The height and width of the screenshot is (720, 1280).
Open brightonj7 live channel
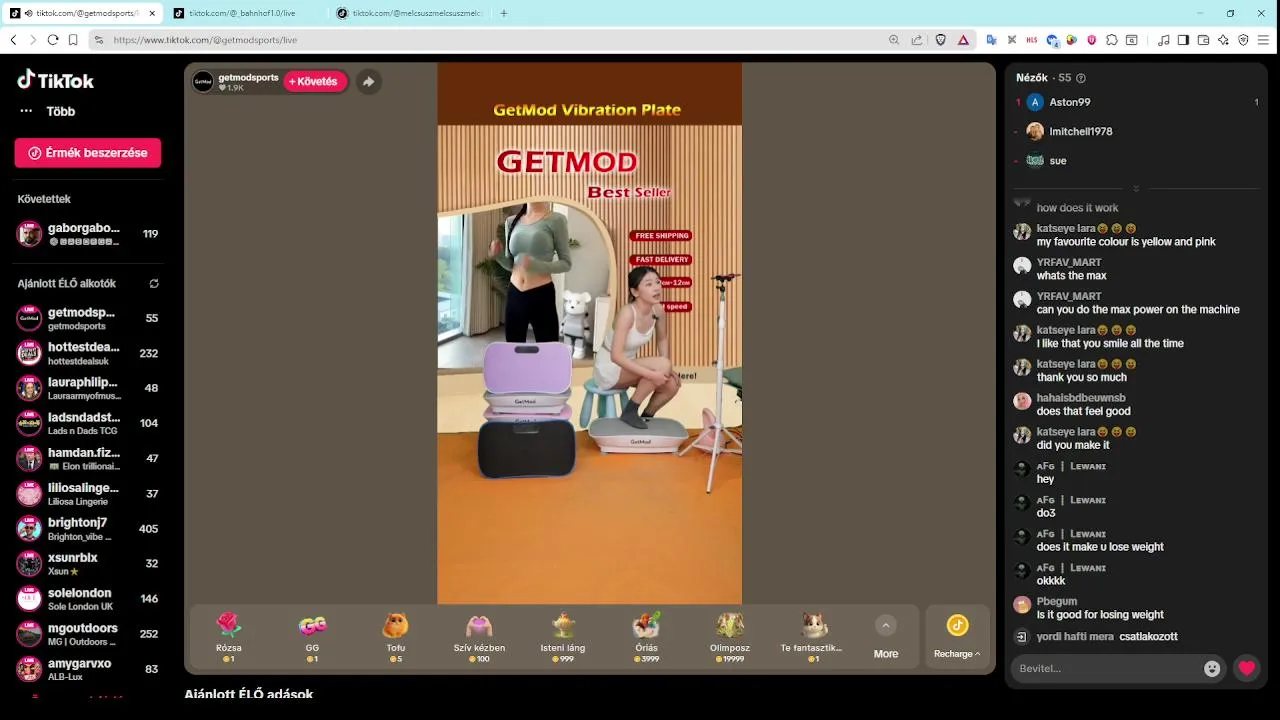[88, 528]
